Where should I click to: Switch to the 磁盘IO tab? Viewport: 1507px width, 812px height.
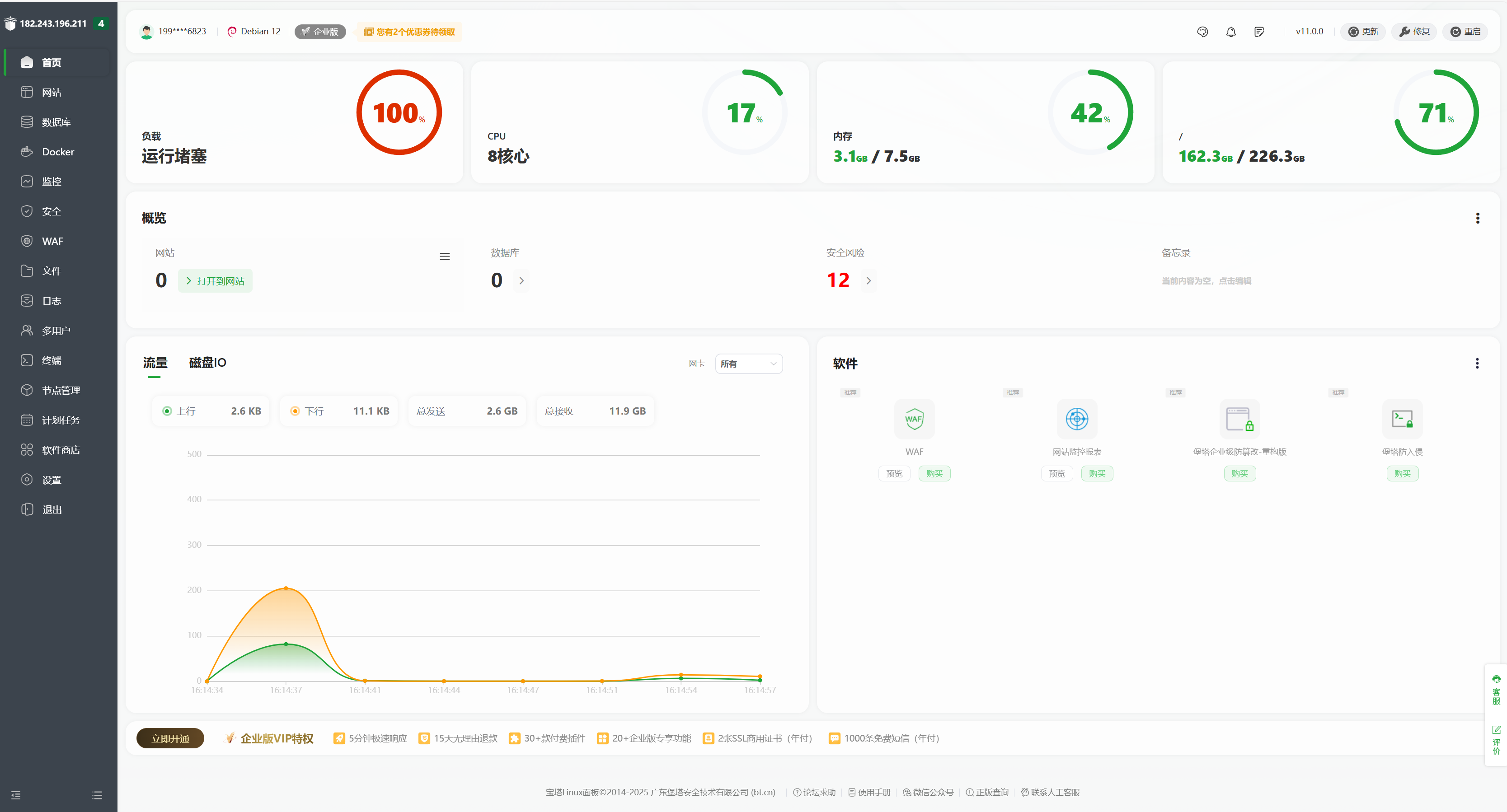click(x=207, y=363)
